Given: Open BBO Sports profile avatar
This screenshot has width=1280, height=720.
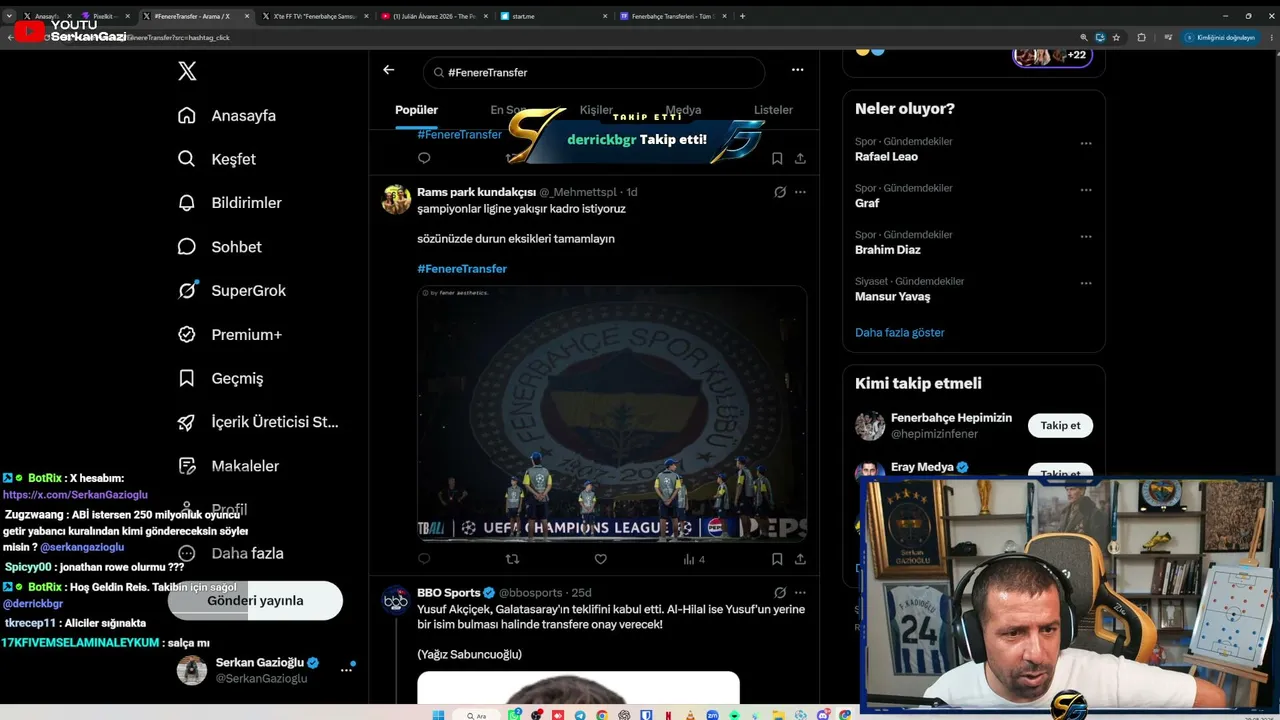Looking at the screenshot, I should tap(396, 600).
